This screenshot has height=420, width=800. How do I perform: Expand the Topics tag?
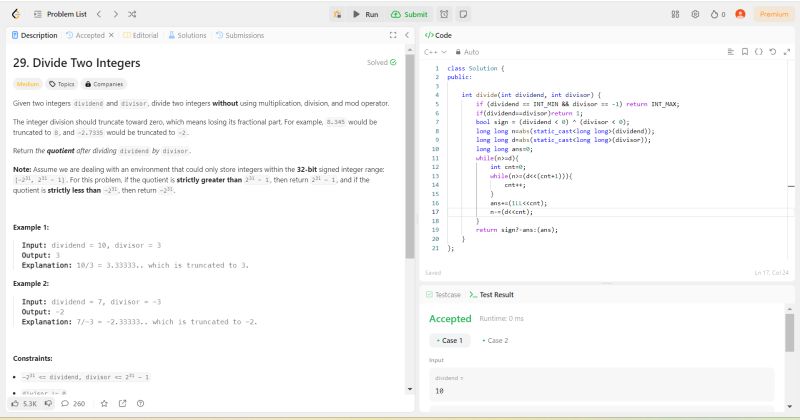pos(62,84)
